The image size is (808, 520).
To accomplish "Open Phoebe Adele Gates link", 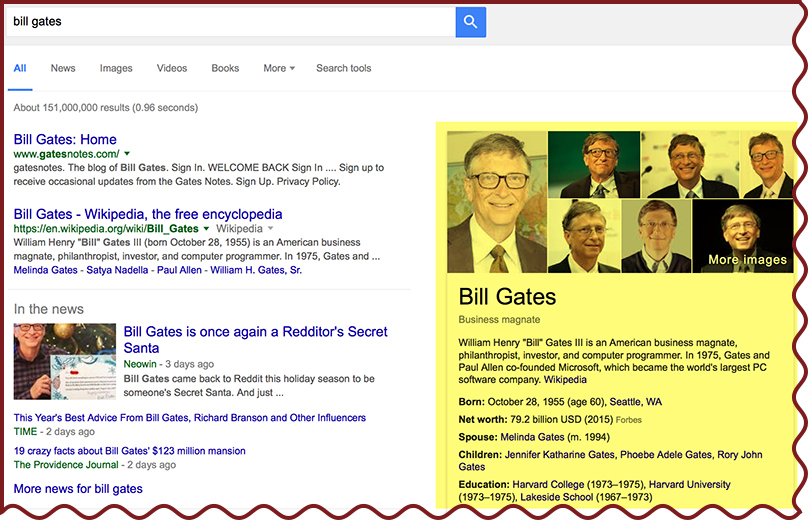I will [666, 455].
